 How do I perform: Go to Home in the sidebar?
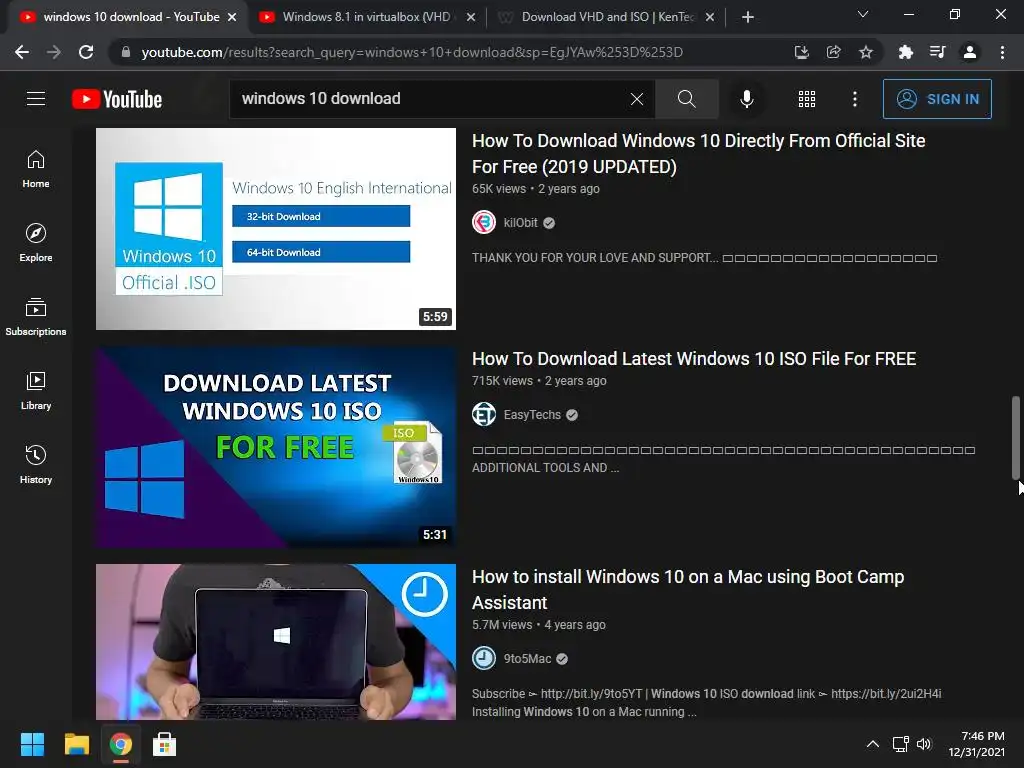tap(36, 169)
